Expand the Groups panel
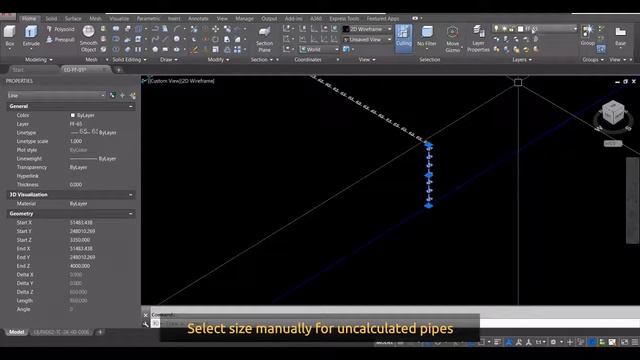This screenshot has width=640, height=360. click(x=593, y=60)
